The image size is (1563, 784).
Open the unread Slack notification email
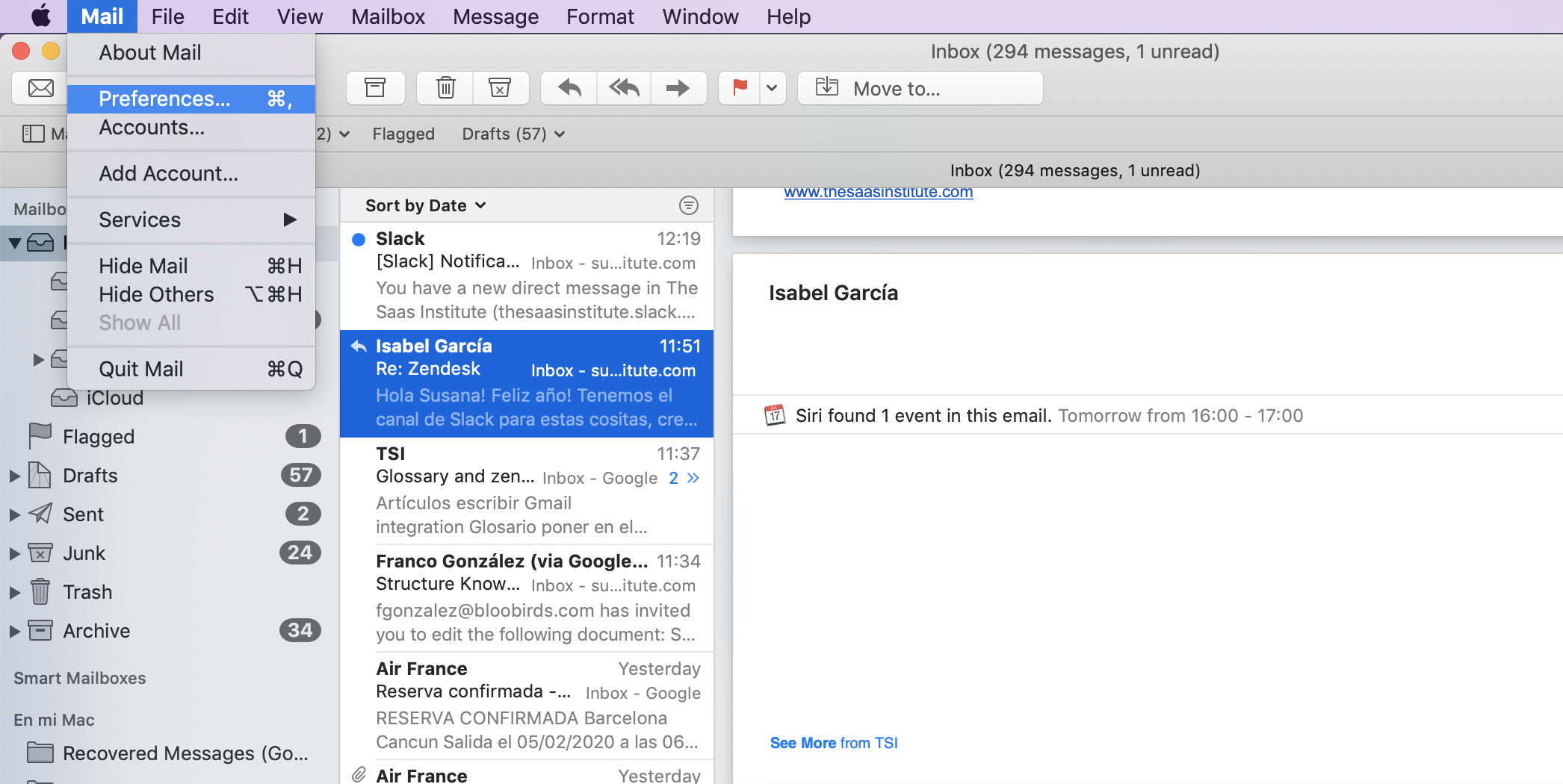pyautogui.click(x=527, y=276)
